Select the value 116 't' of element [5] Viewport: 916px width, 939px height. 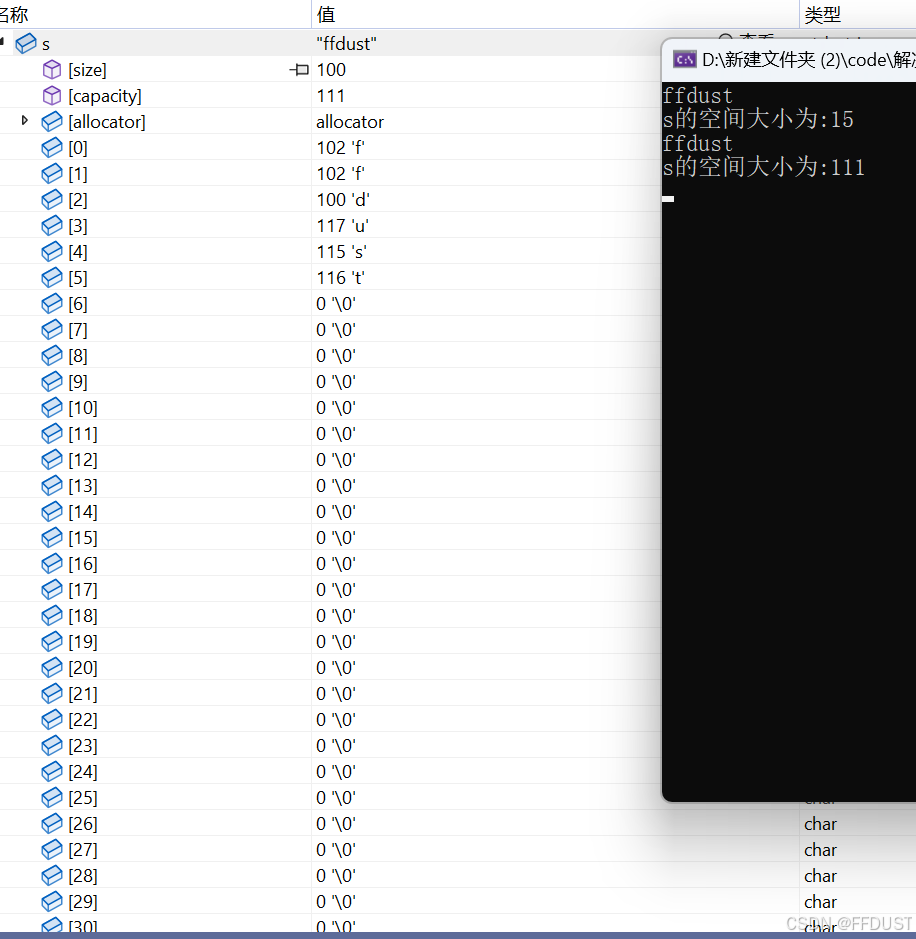341,277
